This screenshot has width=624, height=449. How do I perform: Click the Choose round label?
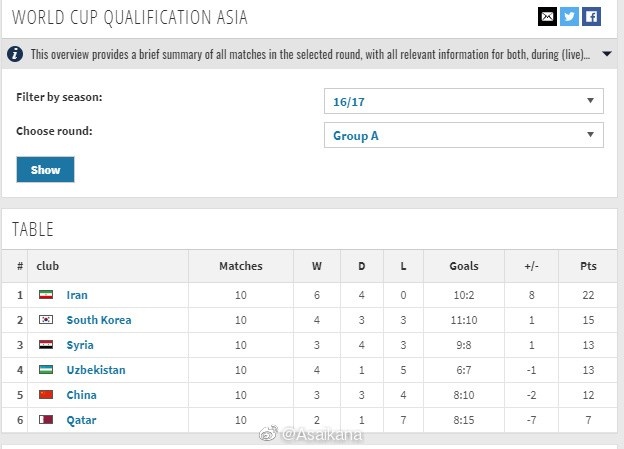tap(54, 131)
